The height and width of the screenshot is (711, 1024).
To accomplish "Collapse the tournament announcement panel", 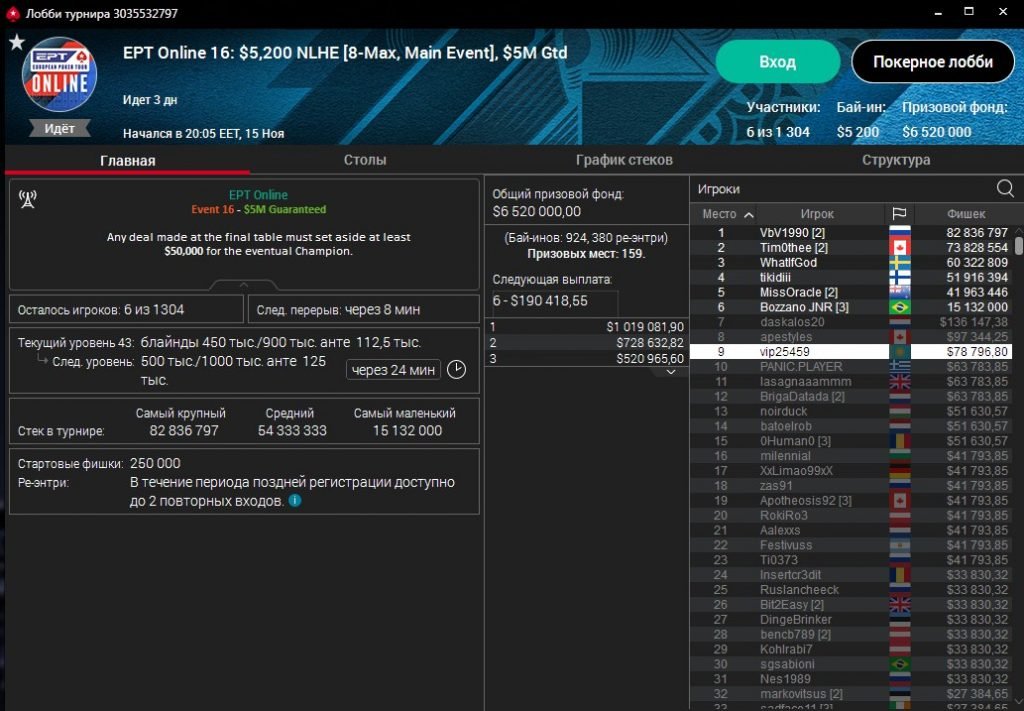I will (244, 285).
